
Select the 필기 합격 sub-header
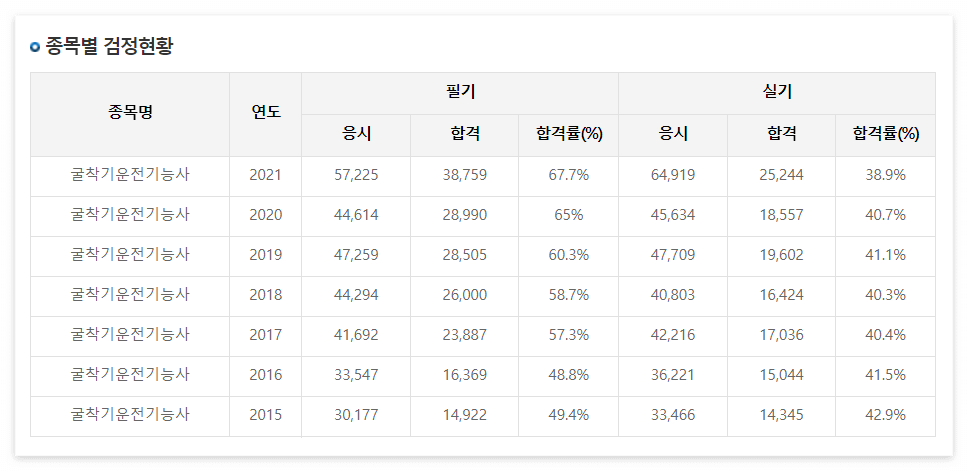[x=464, y=134]
